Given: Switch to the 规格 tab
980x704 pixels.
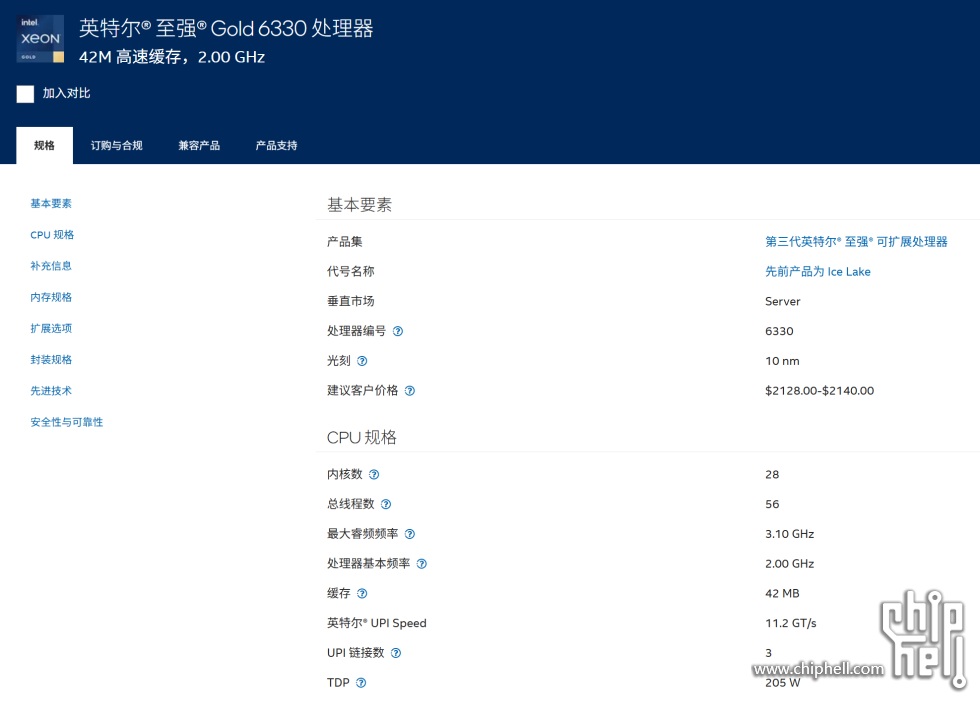Looking at the screenshot, I should click(x=44, y=146).
